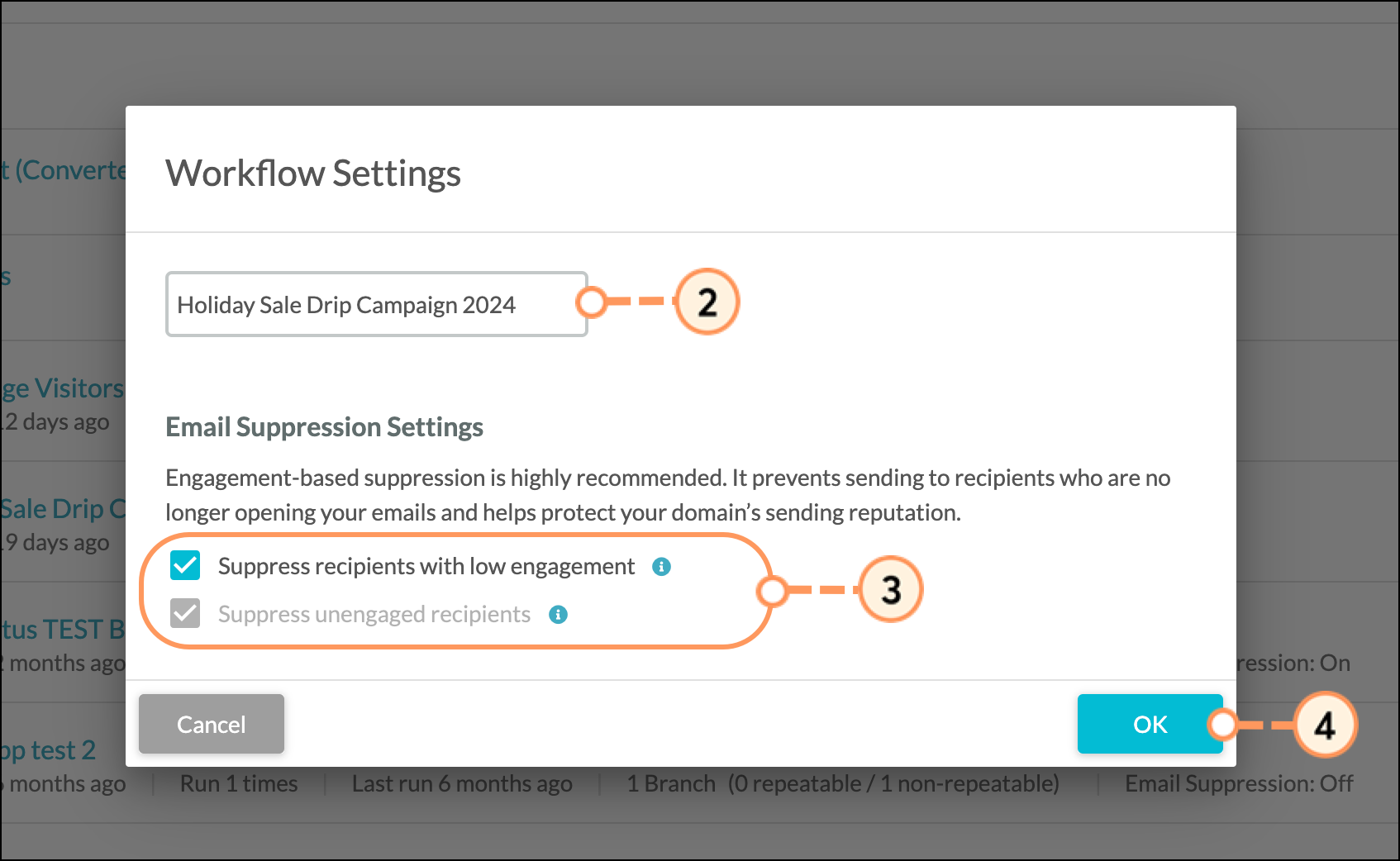Open the Page Visitors workflow link behind dialog
This screenshot has height=861, width=1400.
(63, 388)
